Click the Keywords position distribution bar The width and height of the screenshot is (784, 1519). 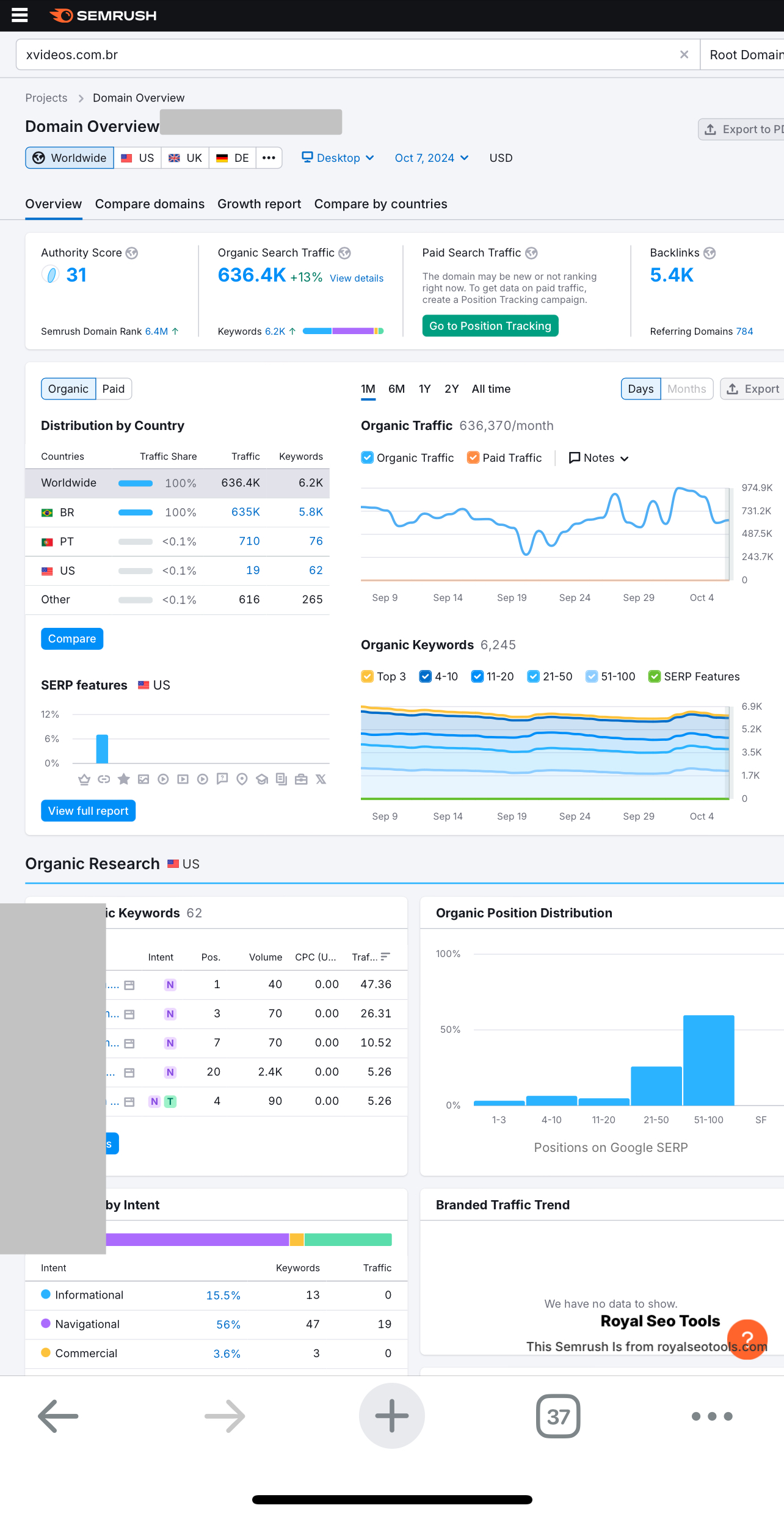coord(343,331)
